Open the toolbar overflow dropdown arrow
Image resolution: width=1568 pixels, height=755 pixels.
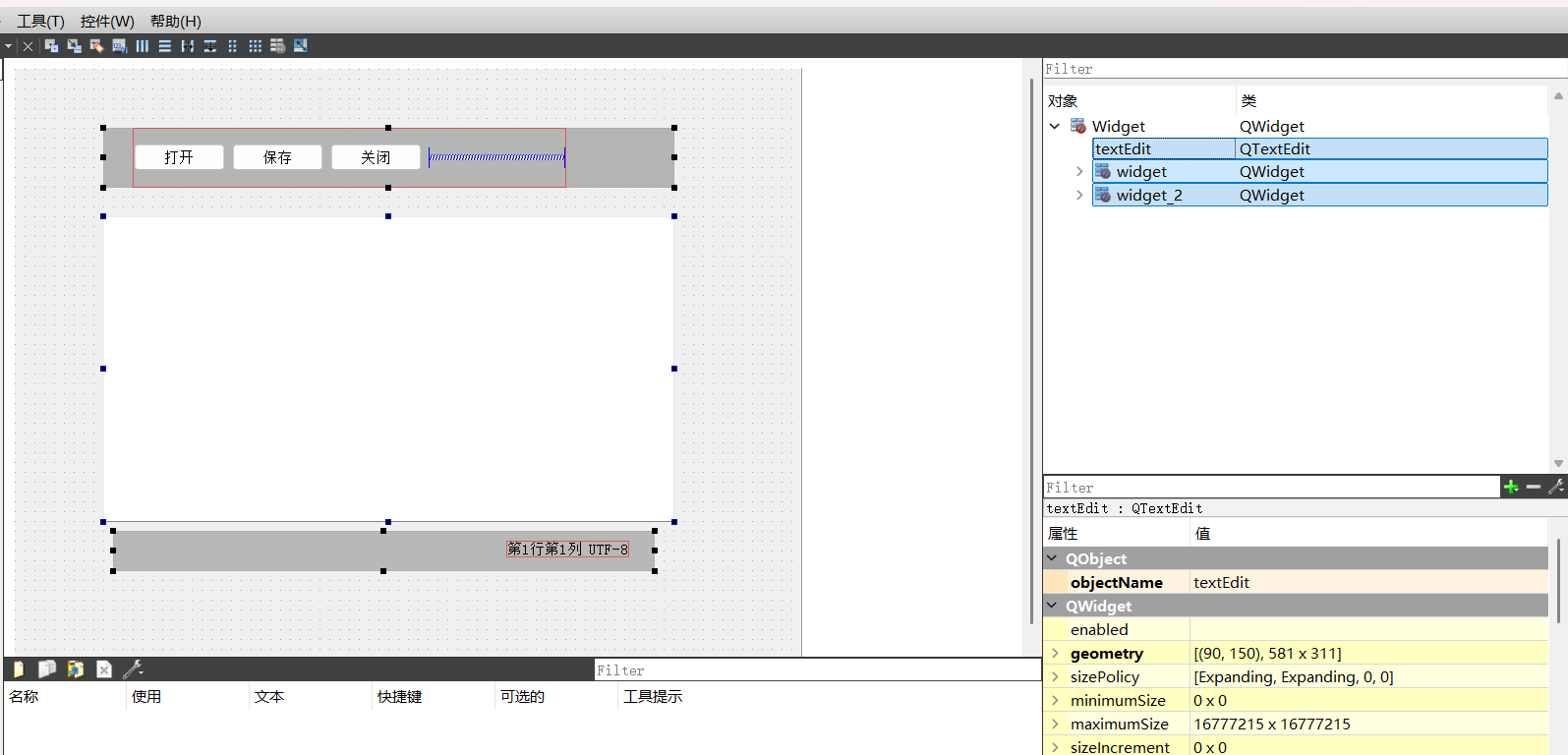[x=8, y=45]
